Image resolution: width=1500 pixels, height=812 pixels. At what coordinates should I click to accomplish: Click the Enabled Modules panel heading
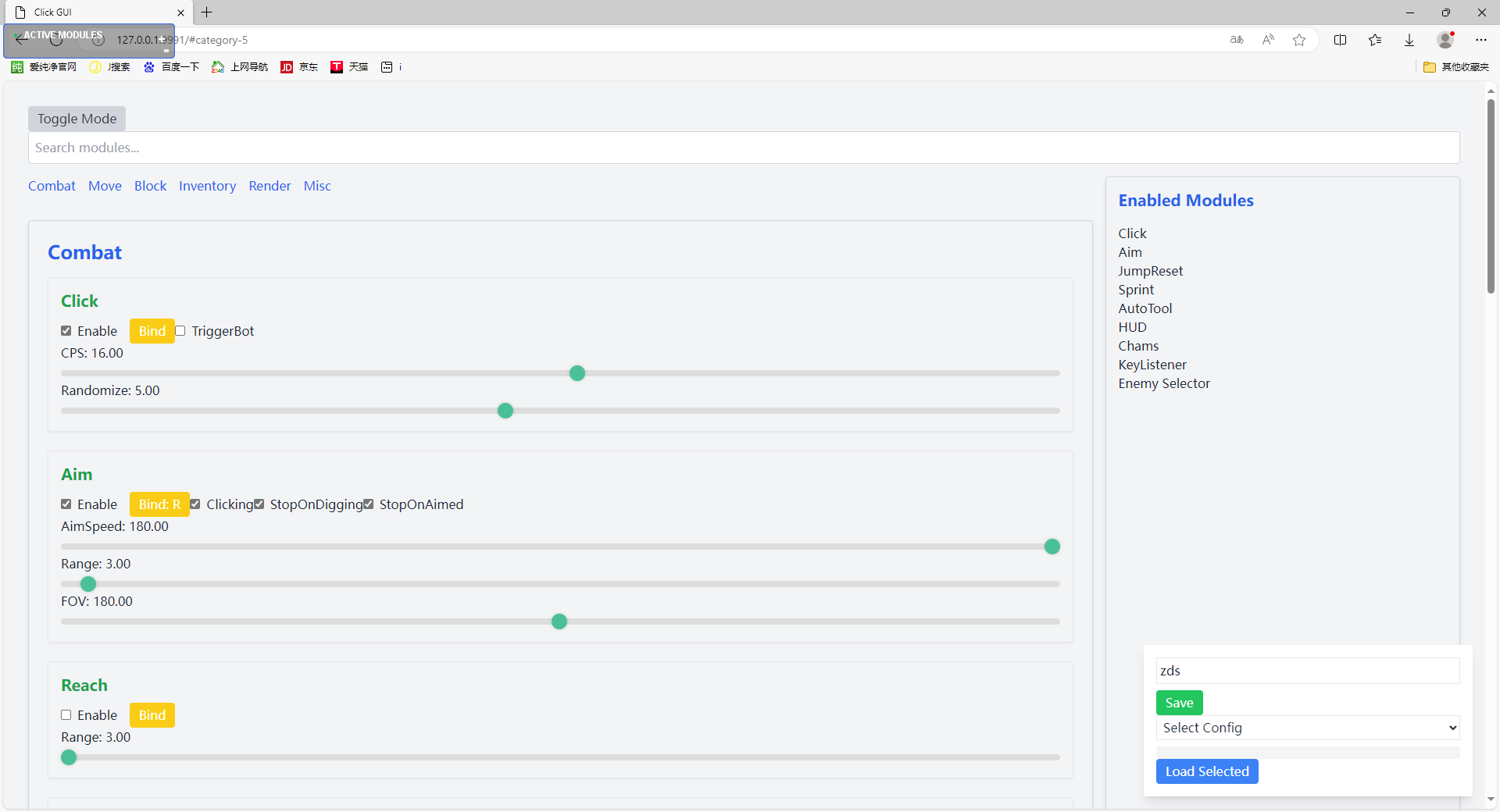(x=1186, y=201)
